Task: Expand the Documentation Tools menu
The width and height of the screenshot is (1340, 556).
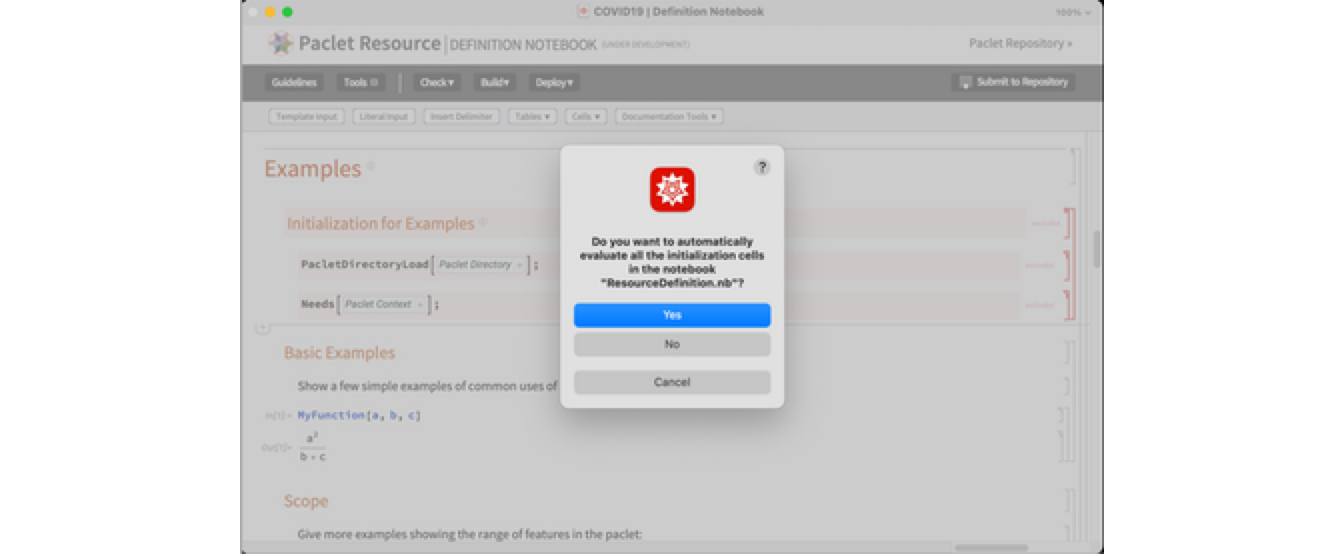Action: 669,117
